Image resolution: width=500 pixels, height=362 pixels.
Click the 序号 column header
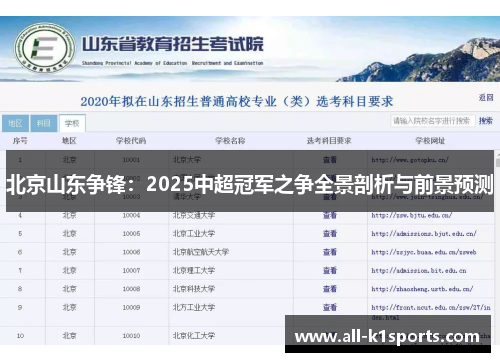pyautogui.click(x=20, y=141)
